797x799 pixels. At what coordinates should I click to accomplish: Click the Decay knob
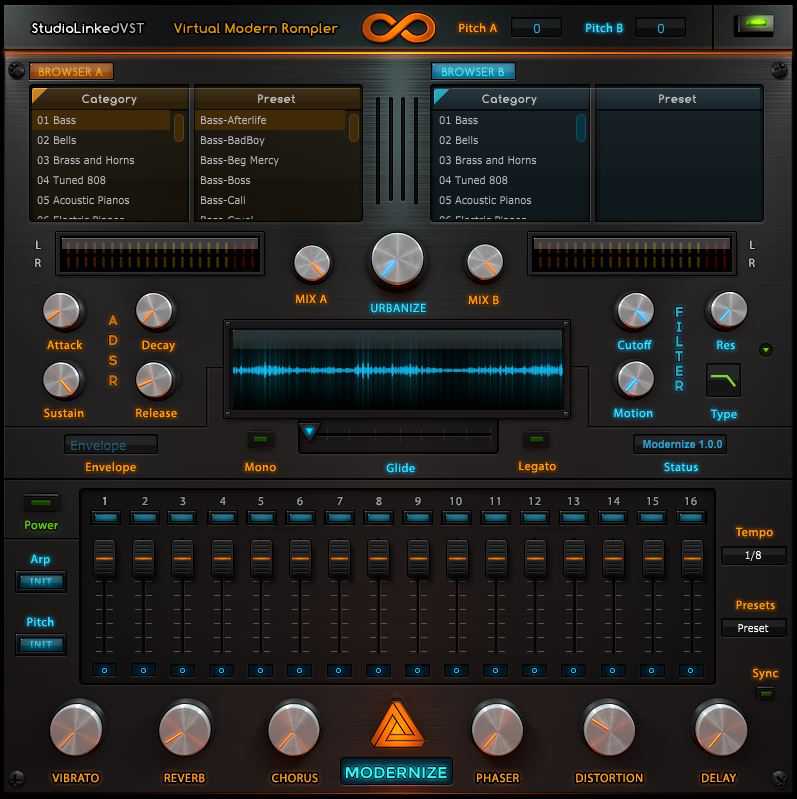tap(154, 311)
